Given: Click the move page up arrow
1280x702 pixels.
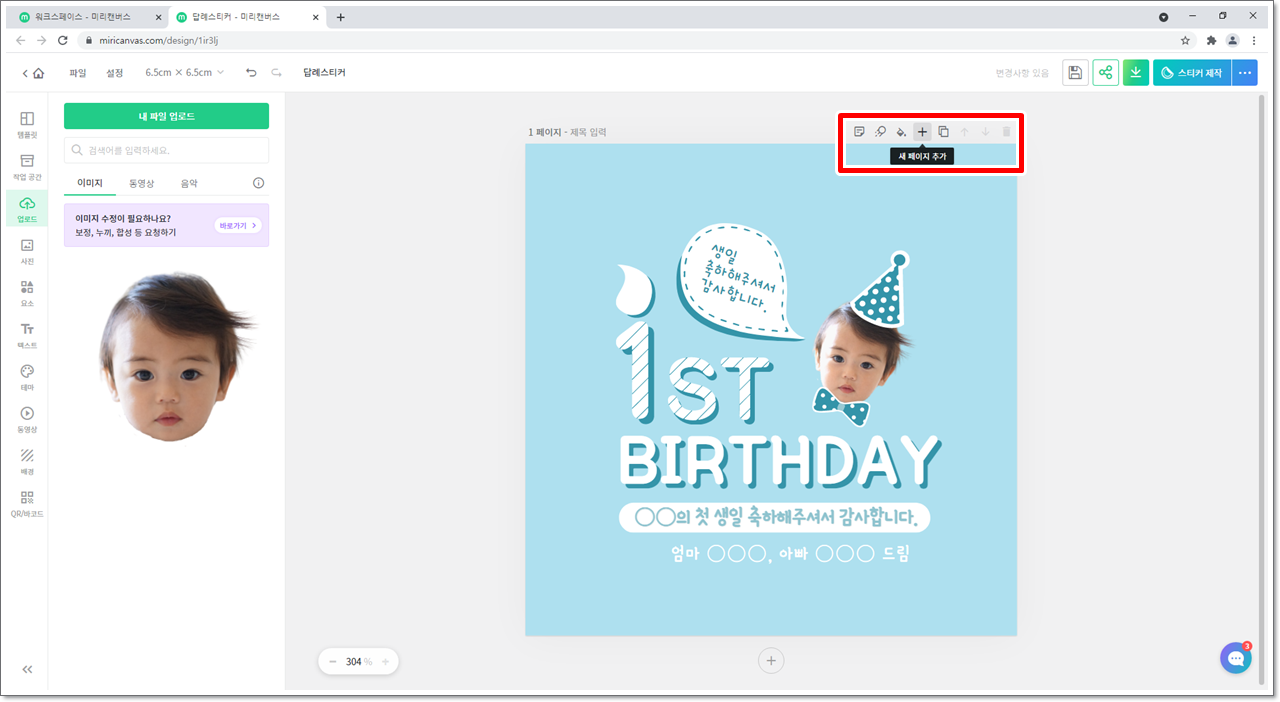Looking at the screenshot, I should 965,132.
